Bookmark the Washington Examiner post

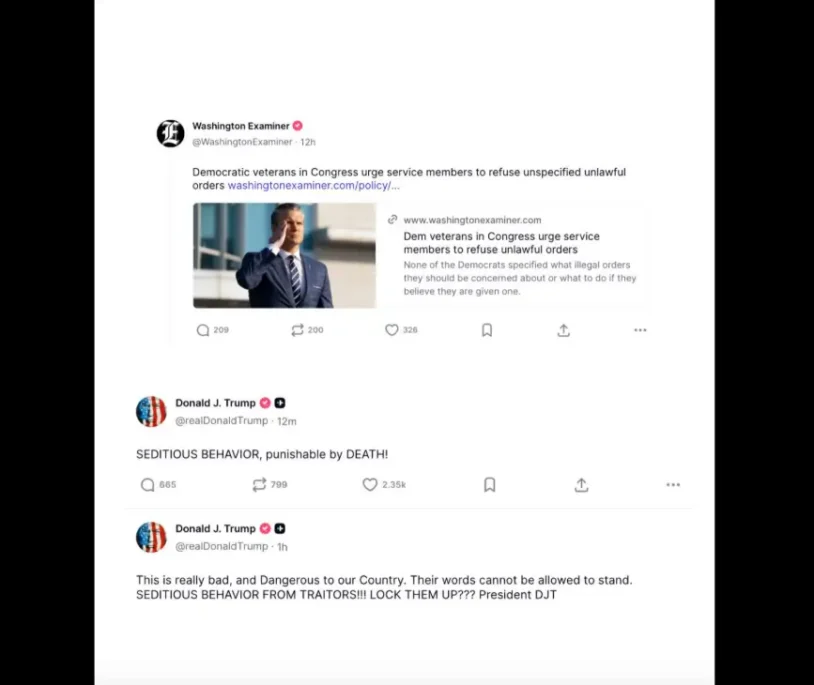[x=487, y=330]
